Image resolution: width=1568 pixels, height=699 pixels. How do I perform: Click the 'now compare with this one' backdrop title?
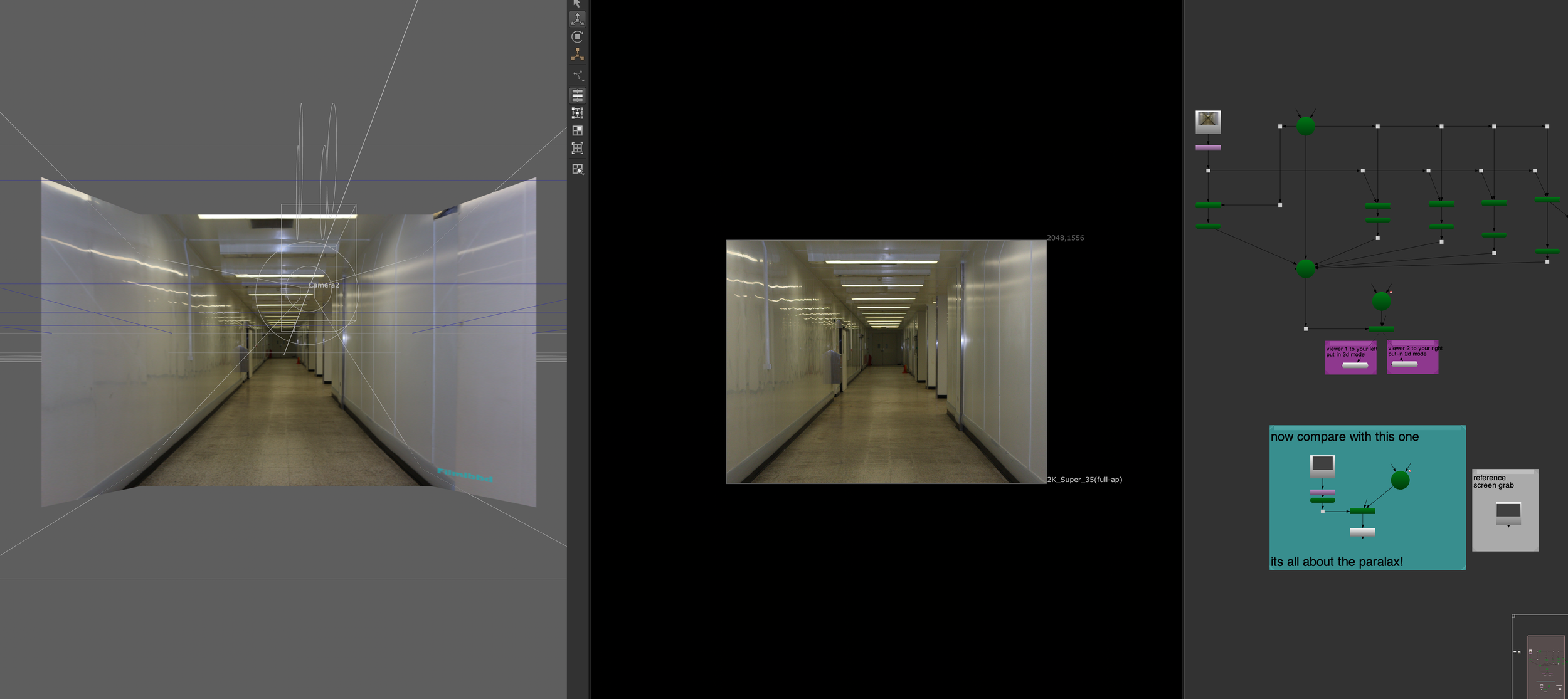click(1344, 437)
